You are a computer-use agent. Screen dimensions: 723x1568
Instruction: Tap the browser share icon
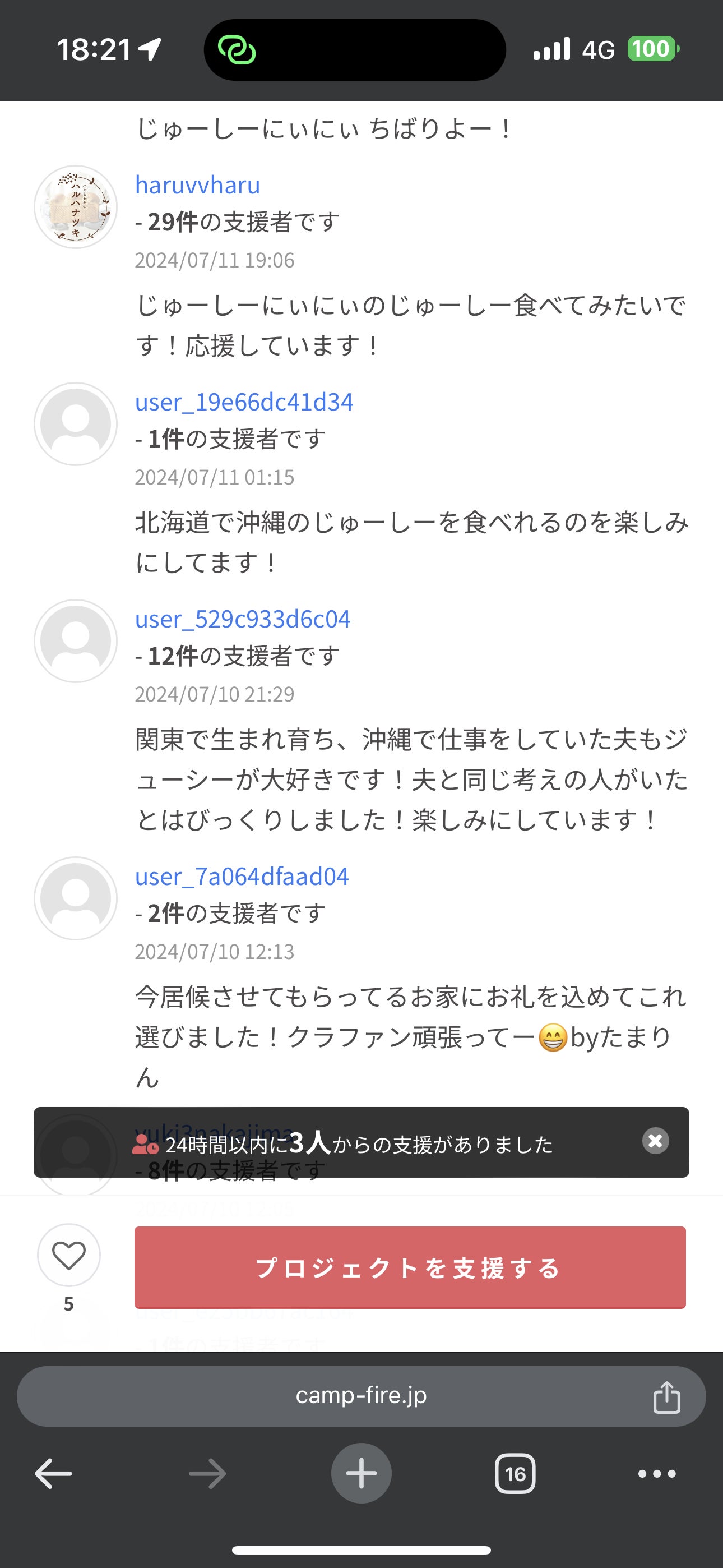(666, 1396)
